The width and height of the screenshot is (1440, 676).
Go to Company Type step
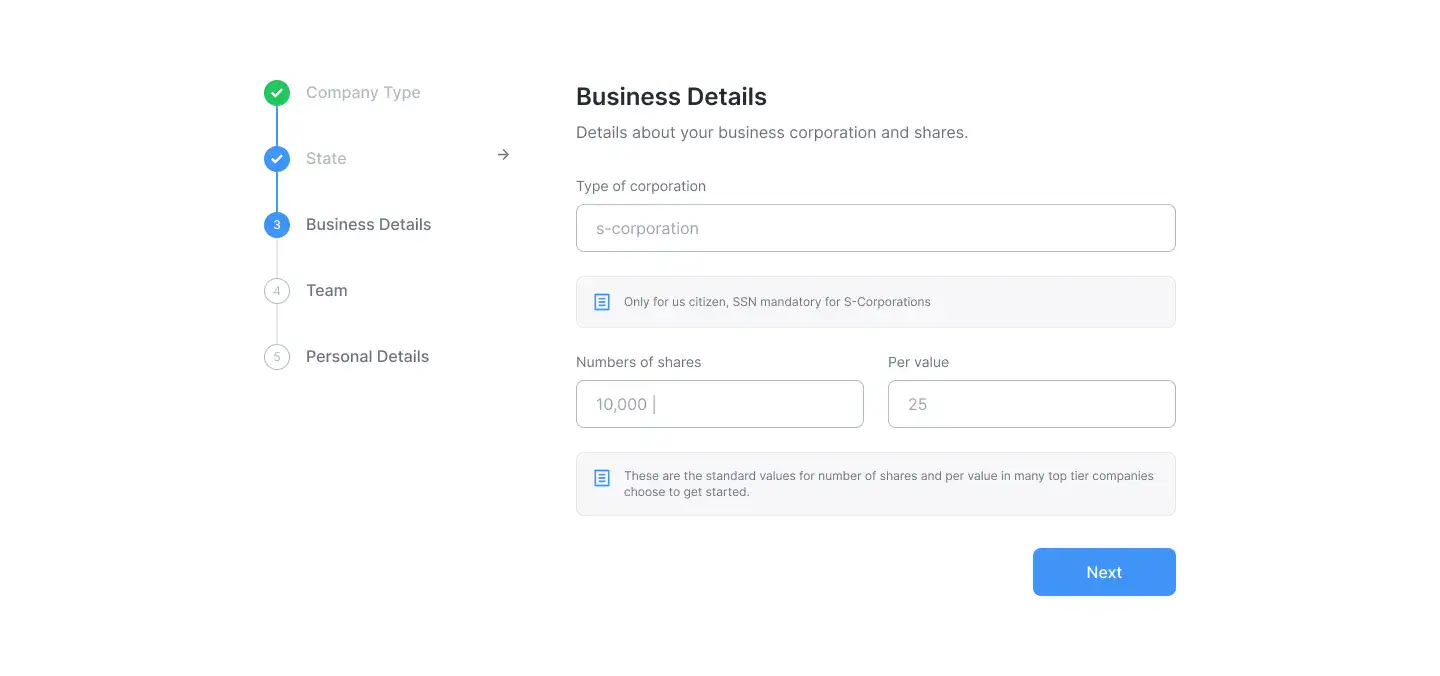tap(363, 93)
